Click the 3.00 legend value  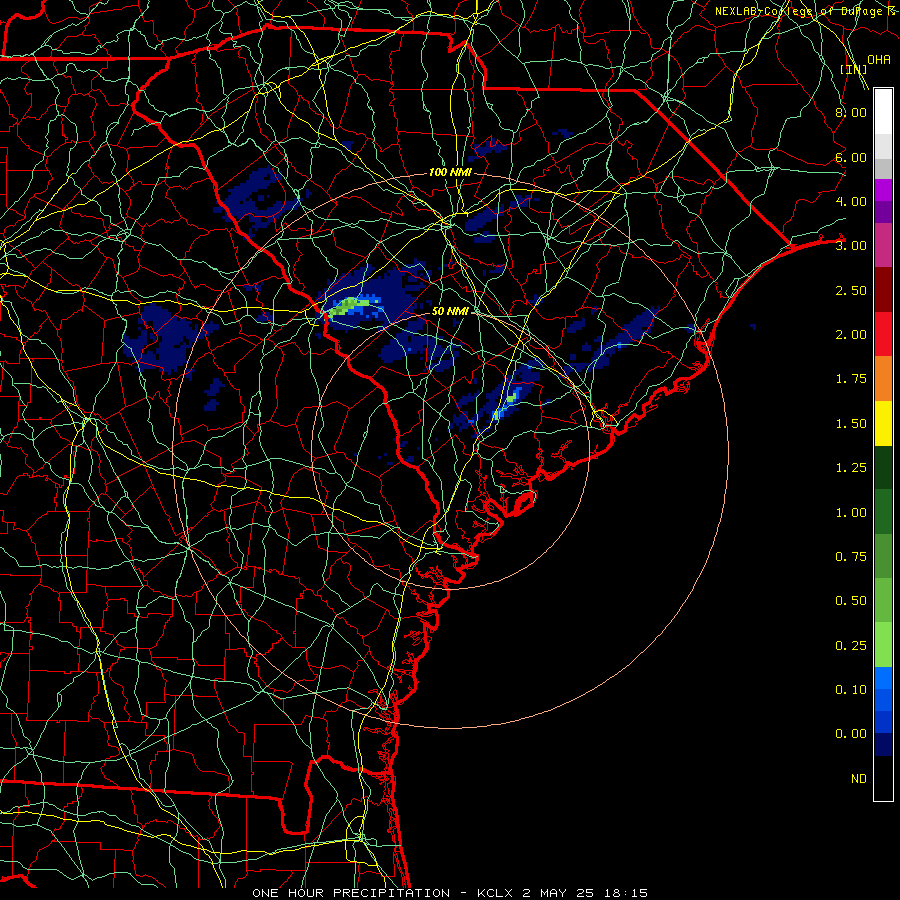851,246
